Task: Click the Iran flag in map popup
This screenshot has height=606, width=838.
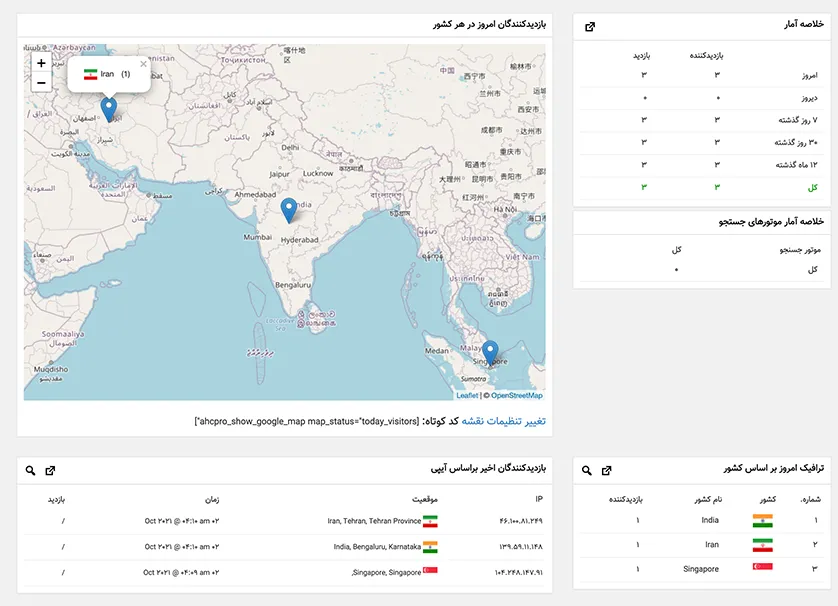Action: coord(90,74)
